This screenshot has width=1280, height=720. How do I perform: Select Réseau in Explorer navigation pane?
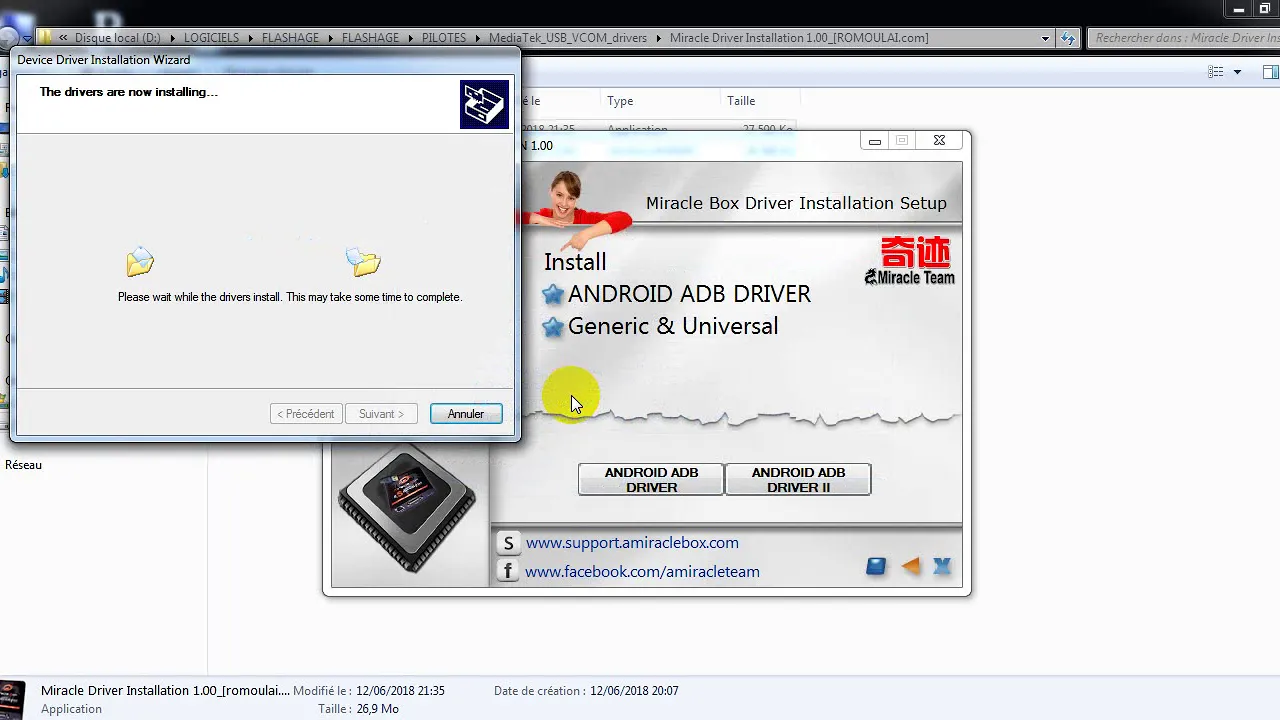click(x=23, y=465)
